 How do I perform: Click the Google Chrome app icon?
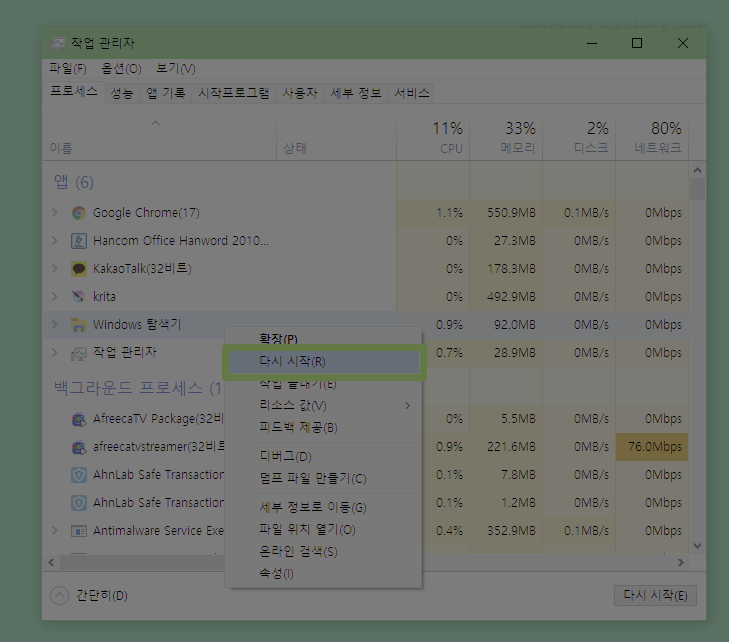[79, 213]
